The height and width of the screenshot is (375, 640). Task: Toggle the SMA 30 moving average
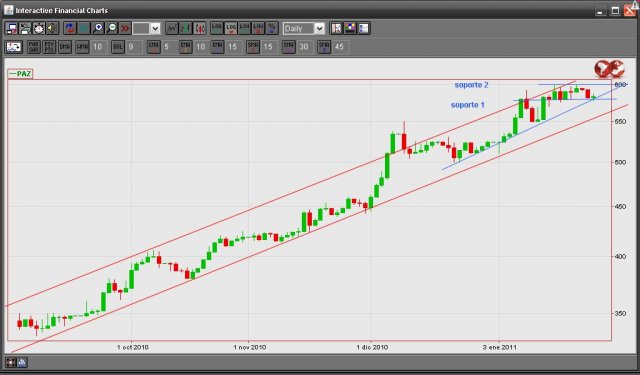(x=289, y=47)
